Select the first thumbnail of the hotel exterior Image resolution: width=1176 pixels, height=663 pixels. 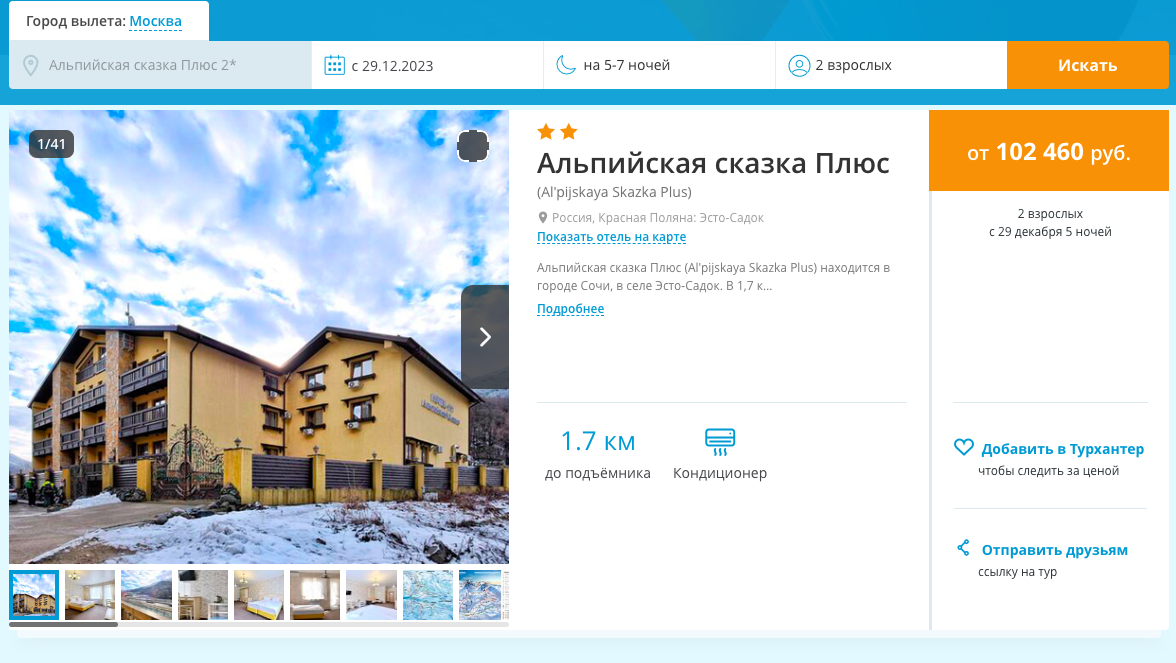34,596
